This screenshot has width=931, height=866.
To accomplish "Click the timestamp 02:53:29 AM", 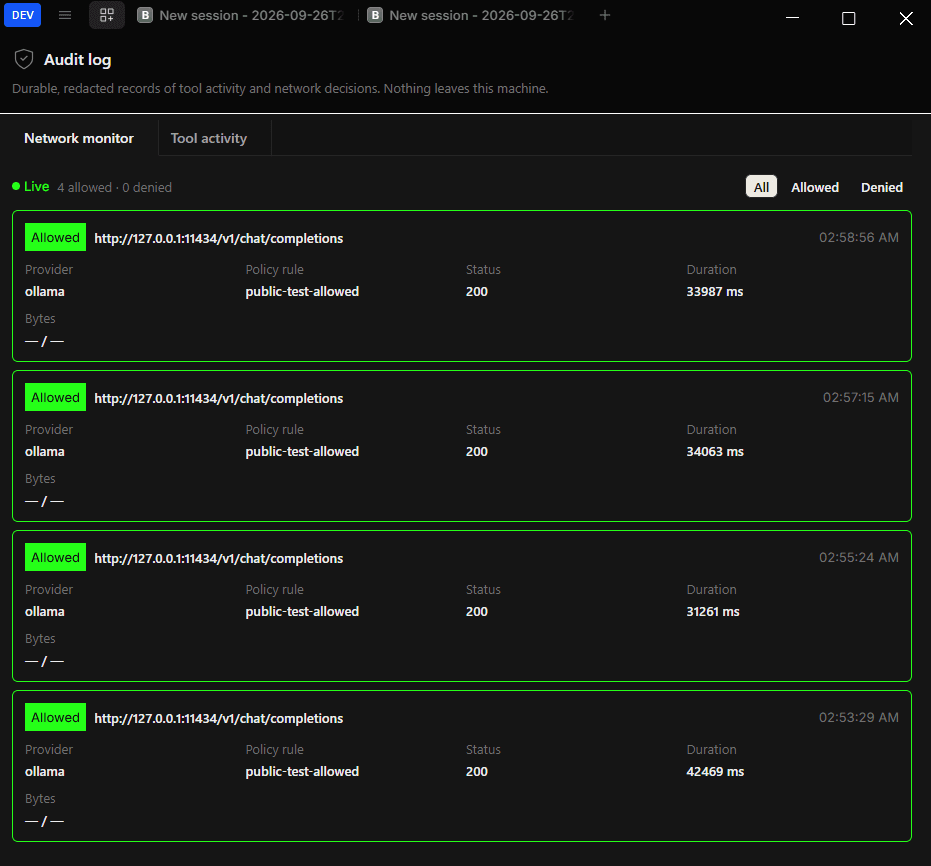I will (859, 718).
